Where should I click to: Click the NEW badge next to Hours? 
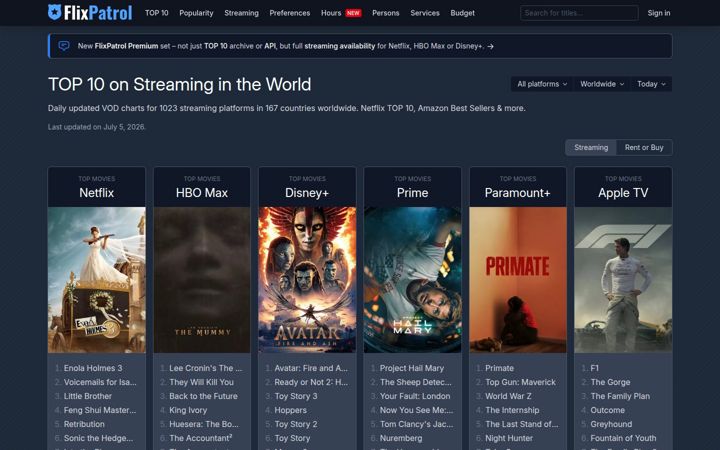point(353,13)
